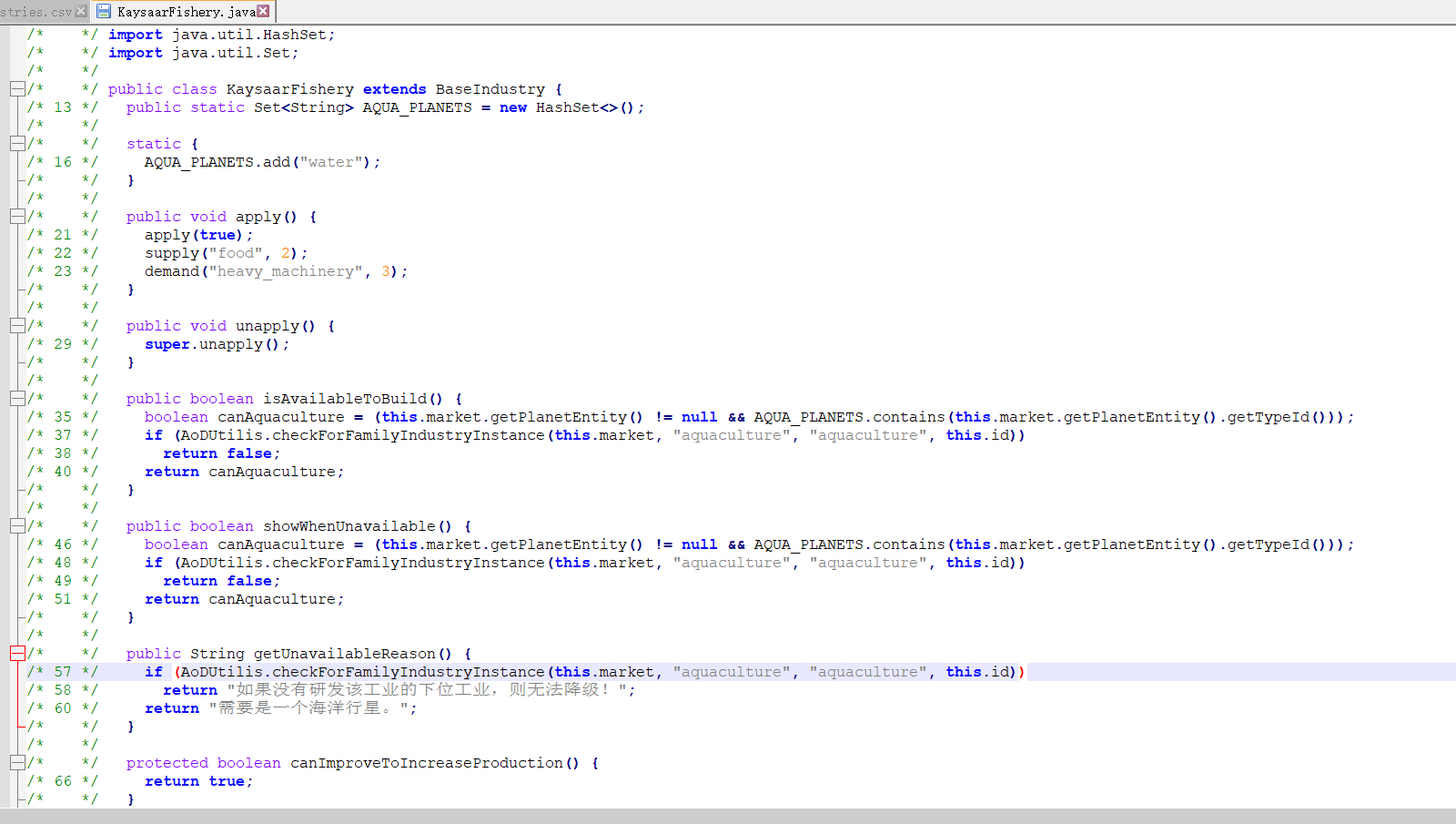This screenshot has width=1456, height=824.
Task: Fold the static initializer block
Action: click(x=17, y=144)
